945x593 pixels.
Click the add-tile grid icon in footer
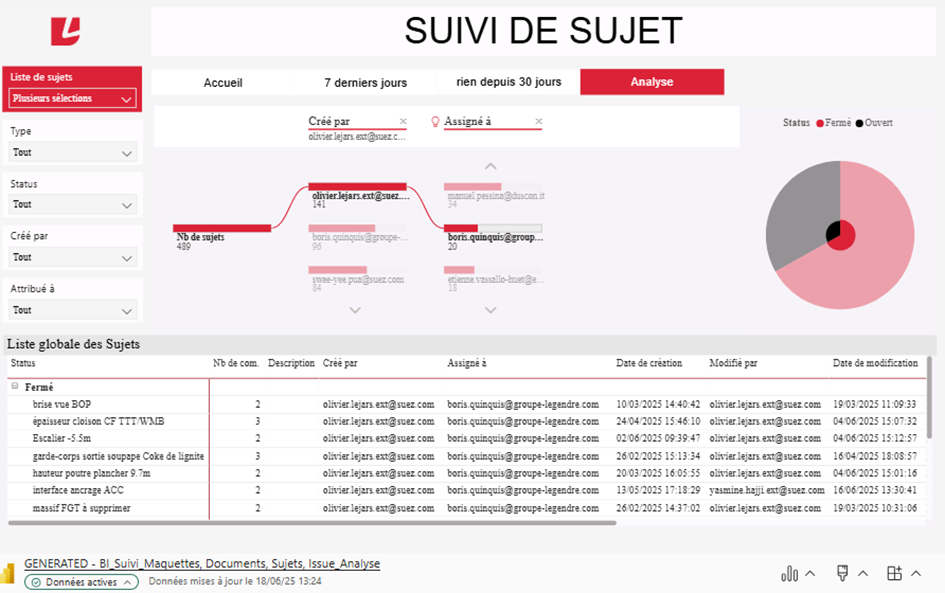(x=894, y=573)
